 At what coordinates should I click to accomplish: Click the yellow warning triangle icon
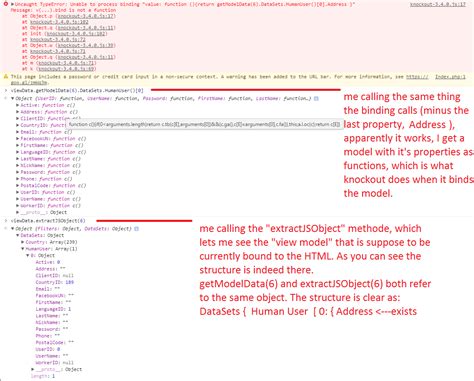(6, 77)
